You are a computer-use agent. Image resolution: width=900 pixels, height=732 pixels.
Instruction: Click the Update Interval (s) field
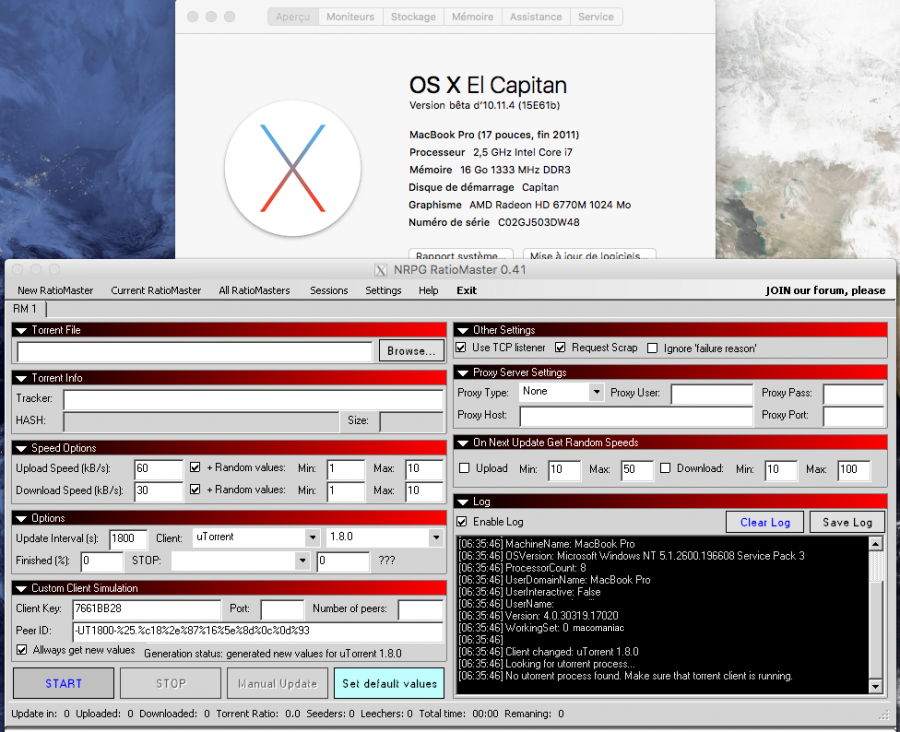tap(129, 539)
